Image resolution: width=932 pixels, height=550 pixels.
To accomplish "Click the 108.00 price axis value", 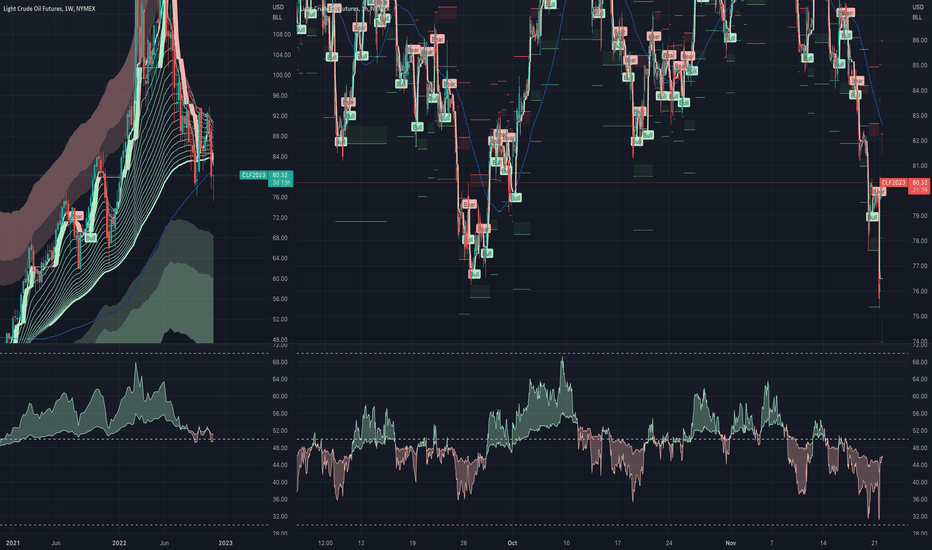I will [x=282, y=34].
